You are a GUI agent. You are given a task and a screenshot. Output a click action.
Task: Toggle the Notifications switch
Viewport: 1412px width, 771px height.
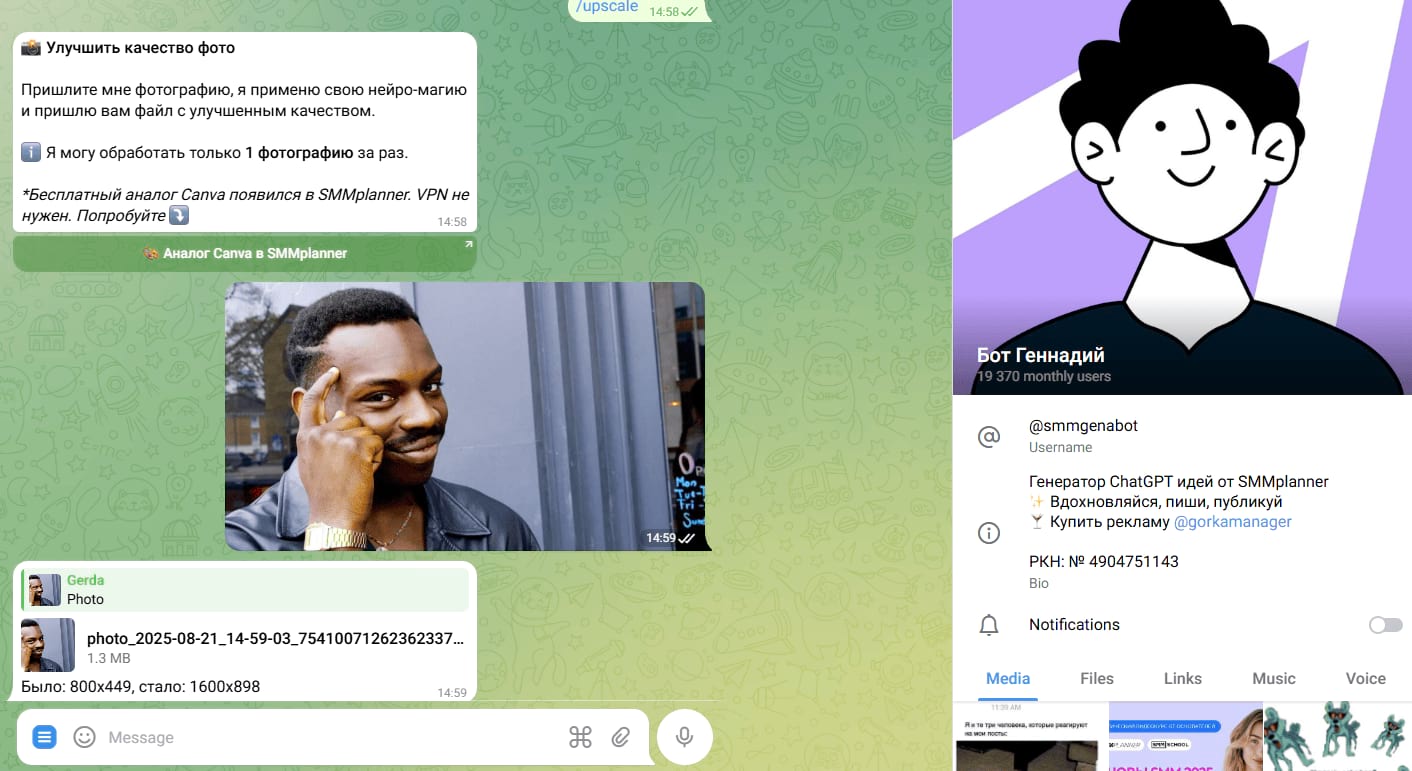pos(1385,625)
